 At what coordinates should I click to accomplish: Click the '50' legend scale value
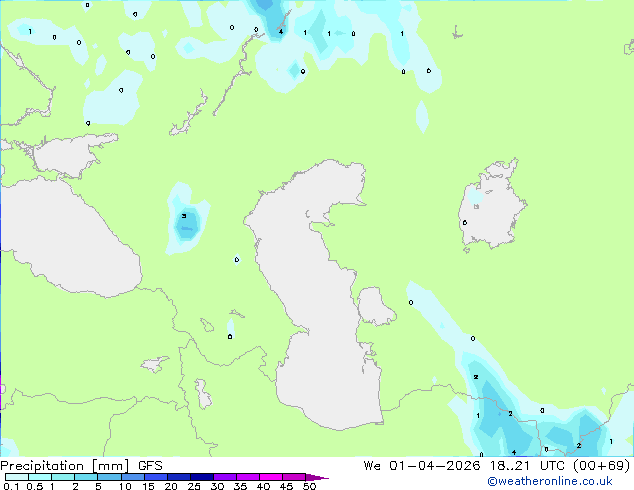[x=310, y=486]
